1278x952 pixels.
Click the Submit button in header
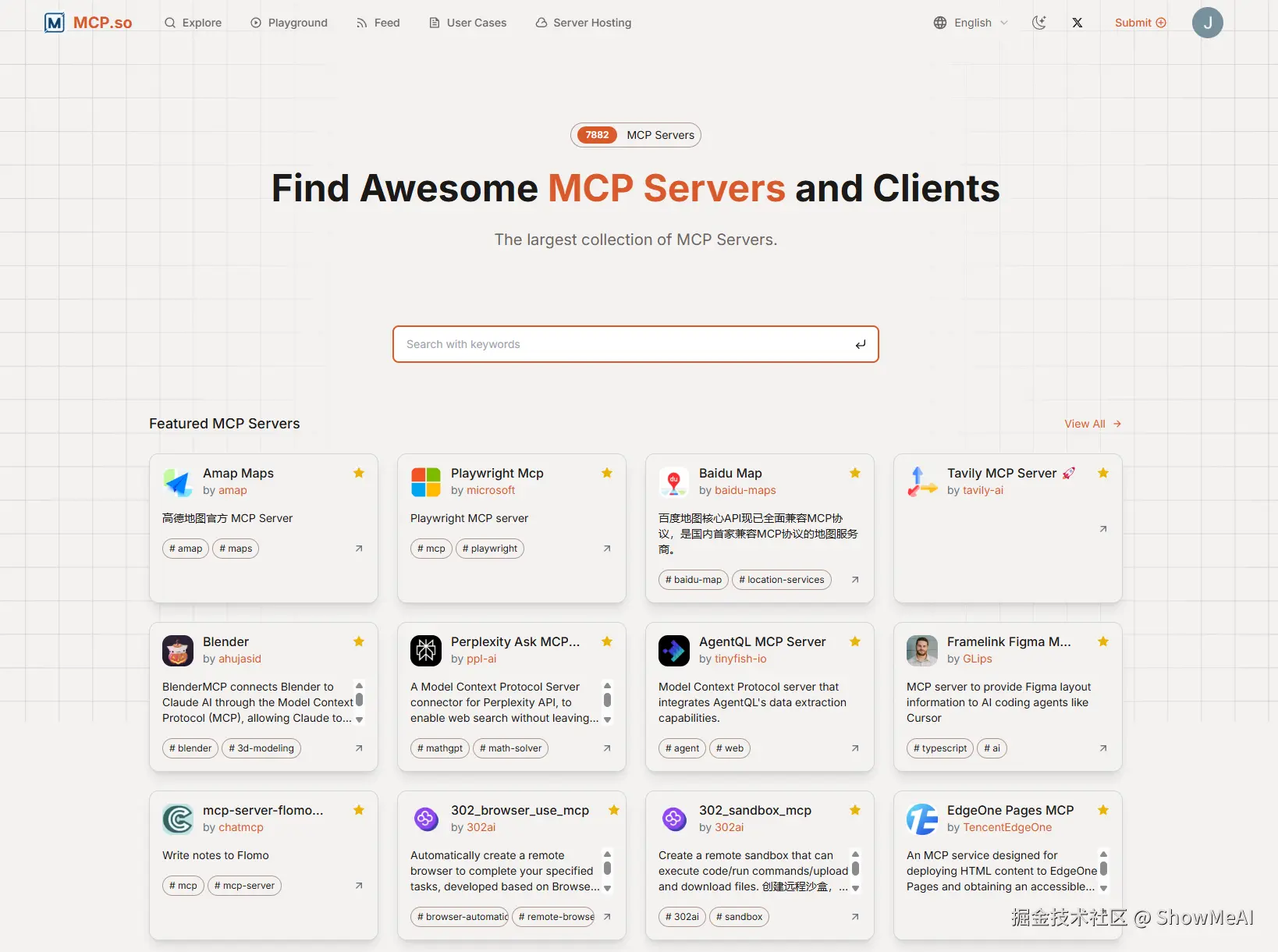[x=1140, y=23]
